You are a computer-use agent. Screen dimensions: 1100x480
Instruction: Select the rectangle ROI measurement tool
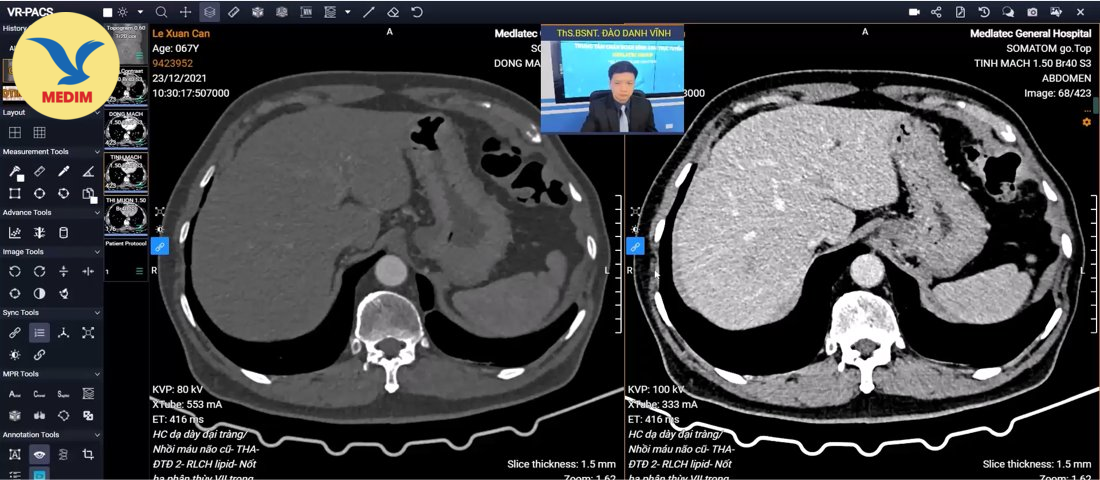pos(15,193)
